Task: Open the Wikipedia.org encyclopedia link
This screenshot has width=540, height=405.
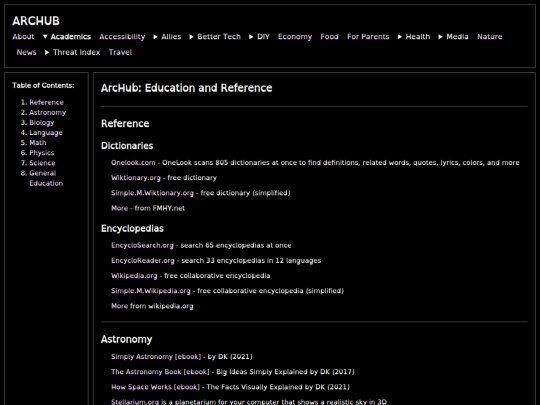Action: coord(134,276)
